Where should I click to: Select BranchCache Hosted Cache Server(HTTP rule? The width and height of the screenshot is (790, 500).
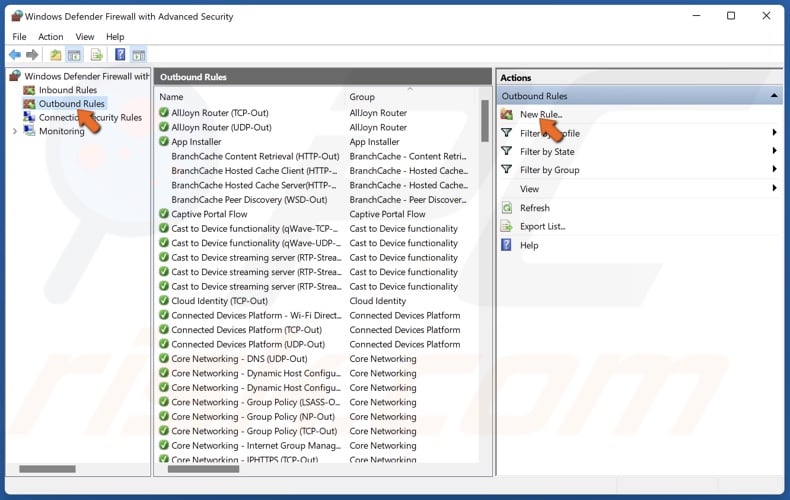254,185
